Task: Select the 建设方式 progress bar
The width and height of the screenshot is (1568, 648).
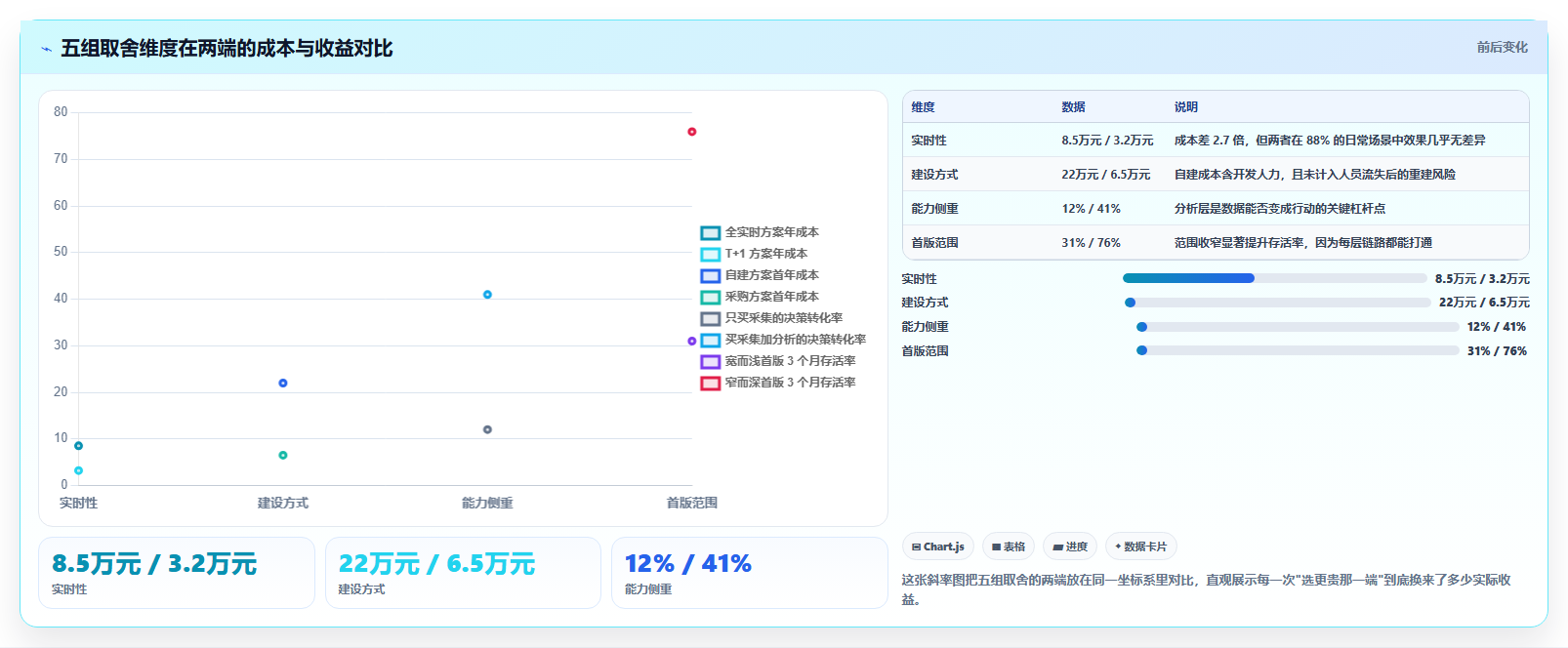Action: [x=1277, y=303]
